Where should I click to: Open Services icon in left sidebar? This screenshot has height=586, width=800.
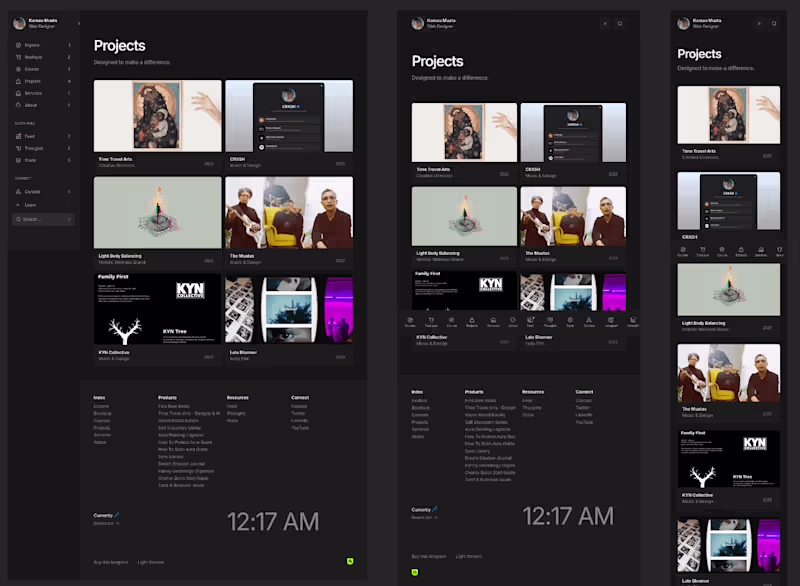pos(18,93)
